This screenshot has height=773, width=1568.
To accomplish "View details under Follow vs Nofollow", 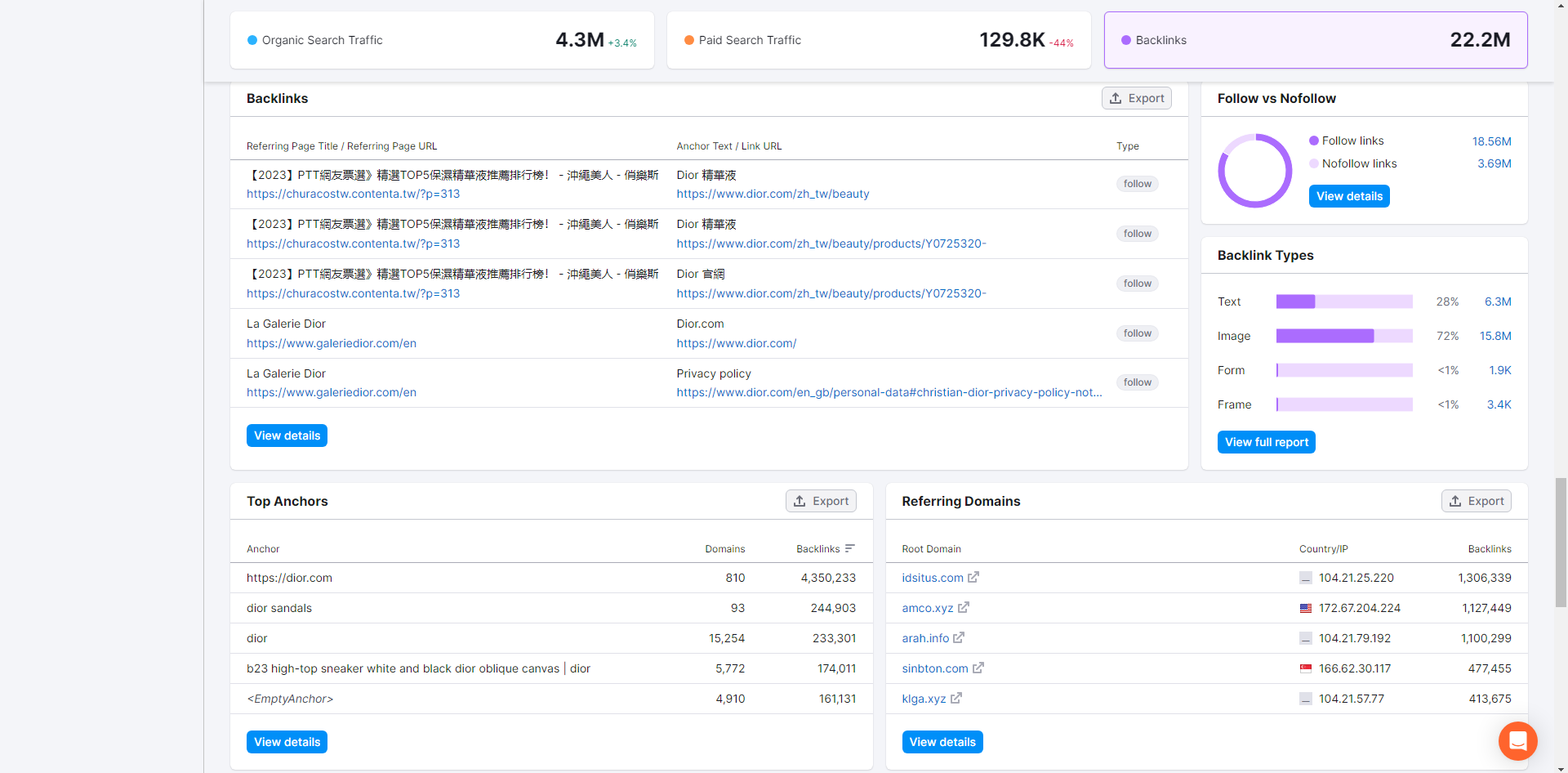I will point(1349,196).
